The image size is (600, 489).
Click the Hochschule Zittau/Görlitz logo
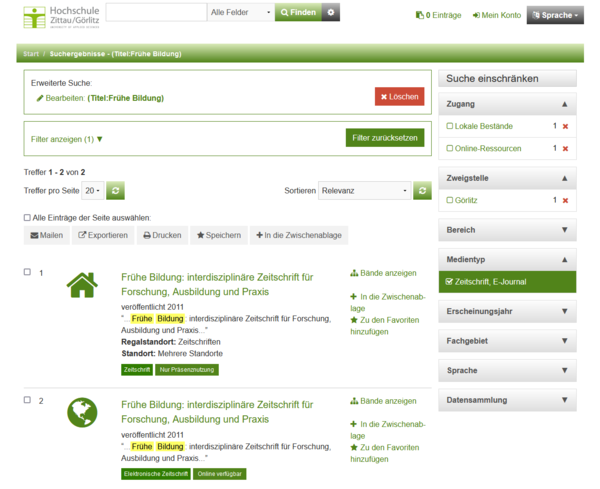tap(60, 16)
